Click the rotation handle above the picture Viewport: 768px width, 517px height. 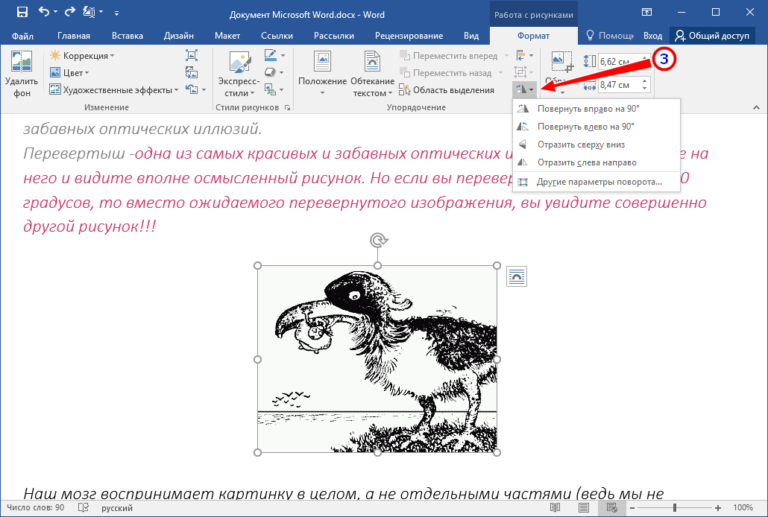[x=377, y=240]
